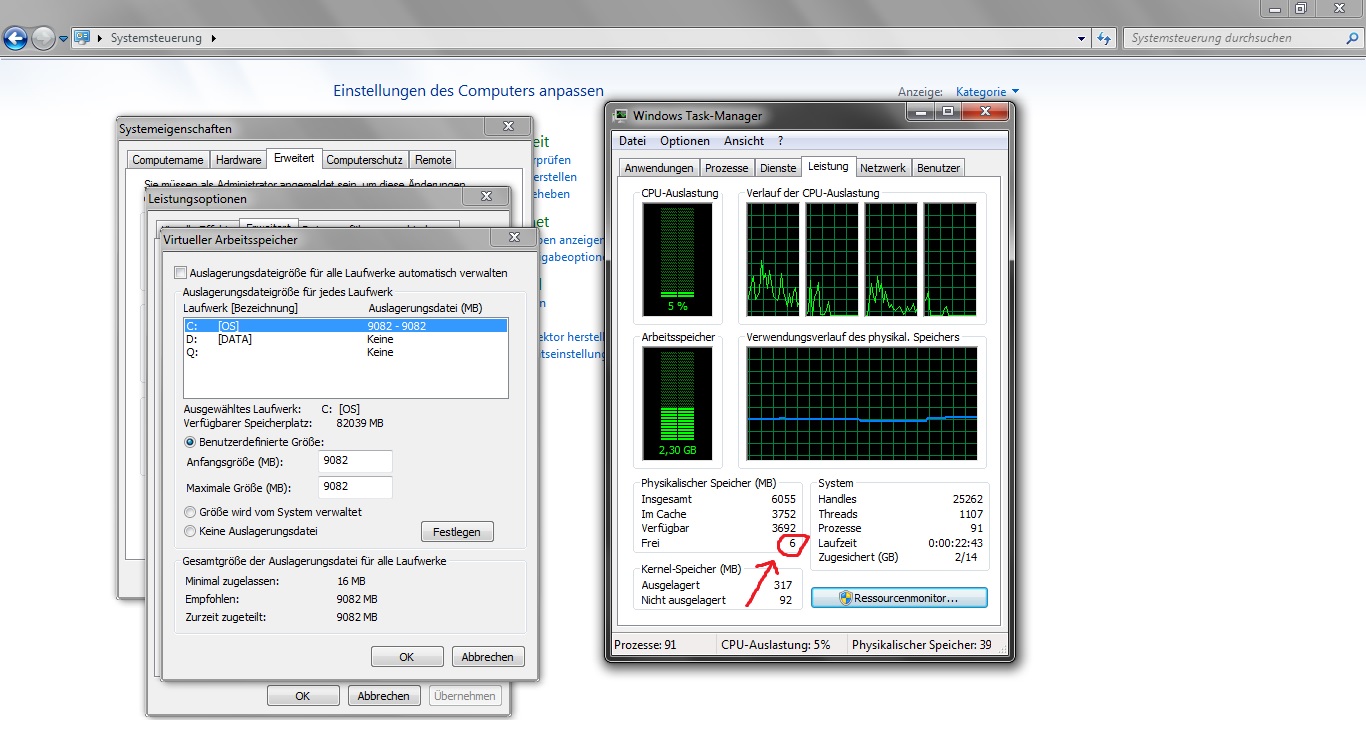Maximize the Windows Task-Manager window

[x=947, y=112]
